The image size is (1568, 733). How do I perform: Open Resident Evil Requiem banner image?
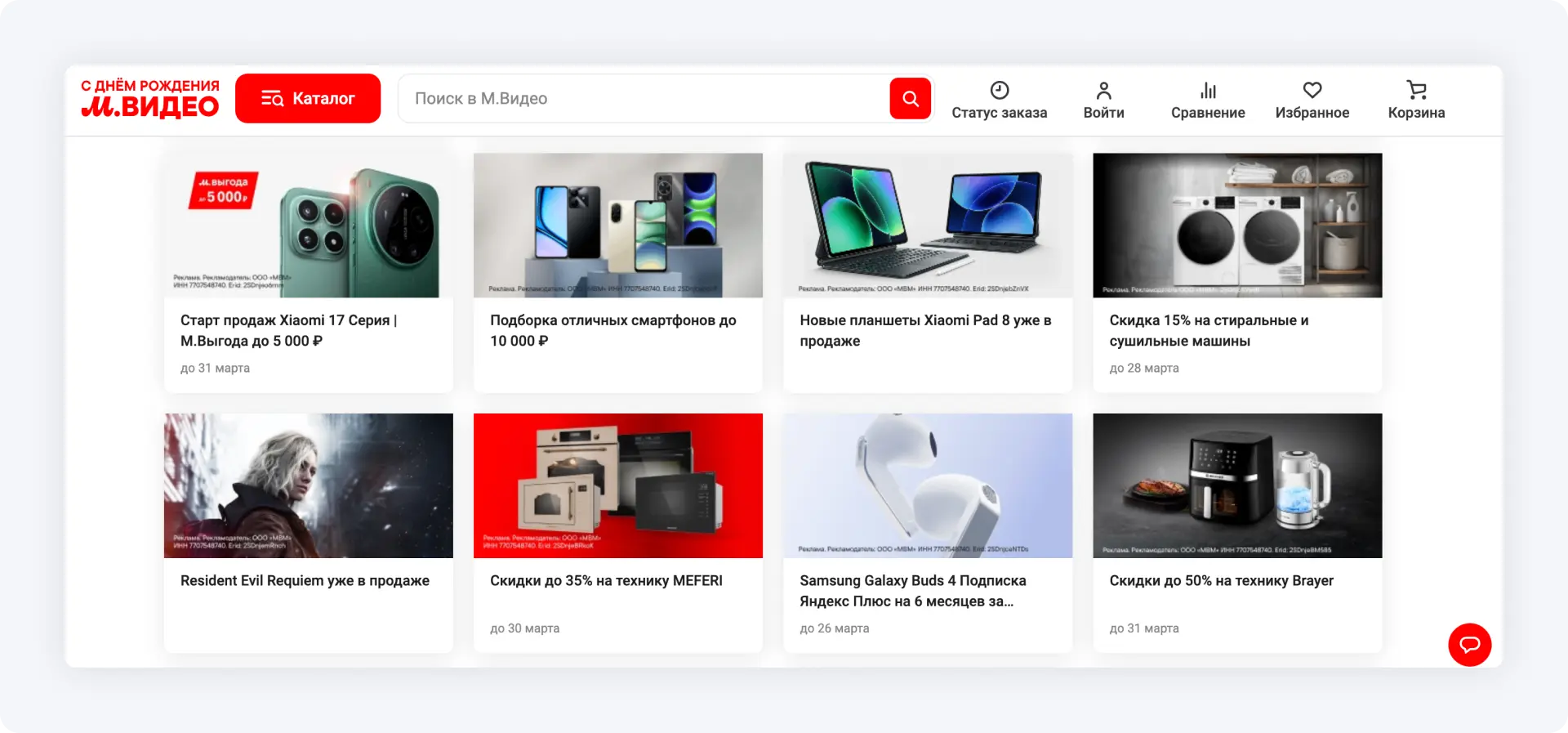pyautogui.click(x=309, y=485)
